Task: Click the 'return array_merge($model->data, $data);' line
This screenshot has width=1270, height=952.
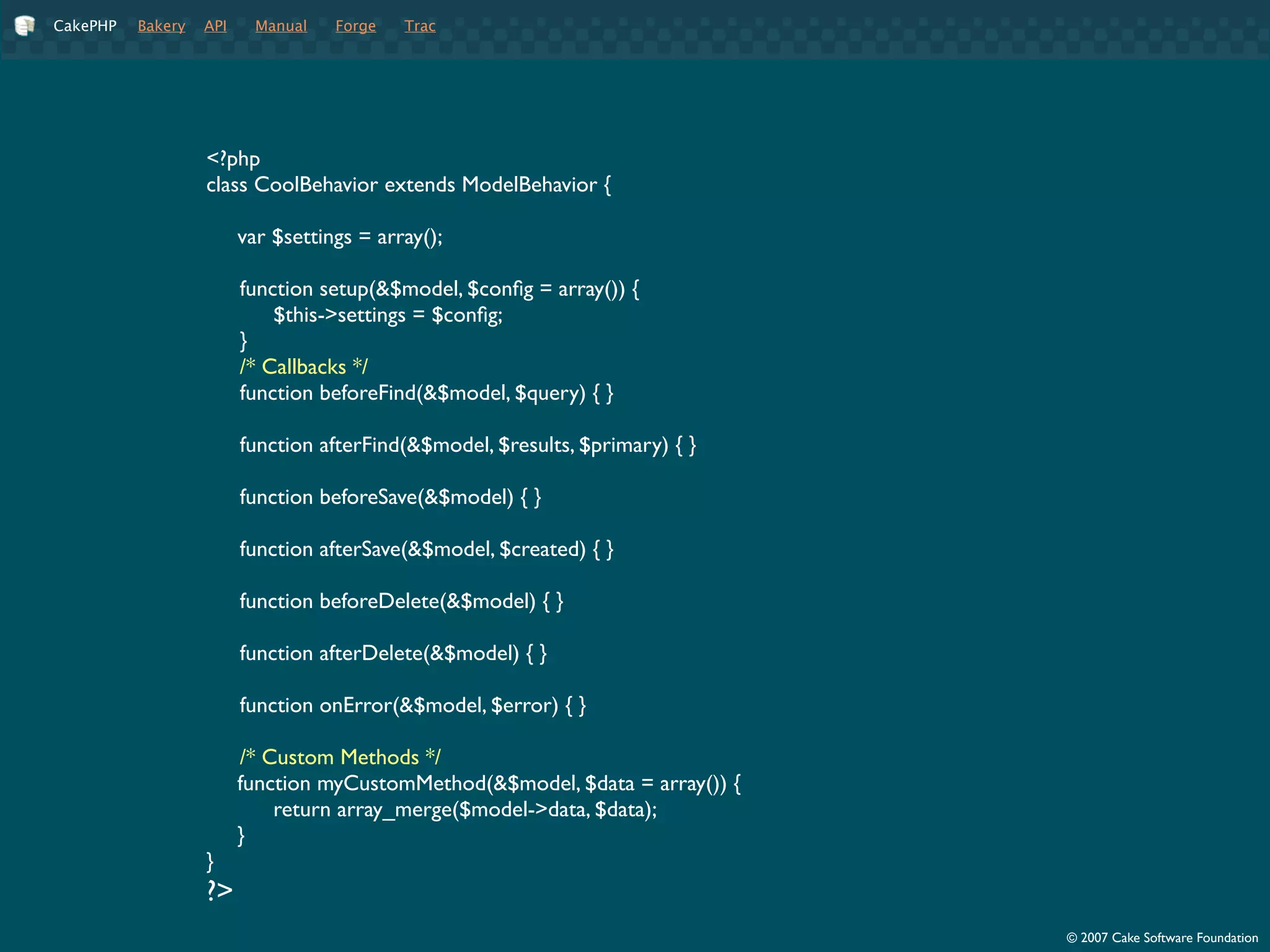Action: (465, 809)
